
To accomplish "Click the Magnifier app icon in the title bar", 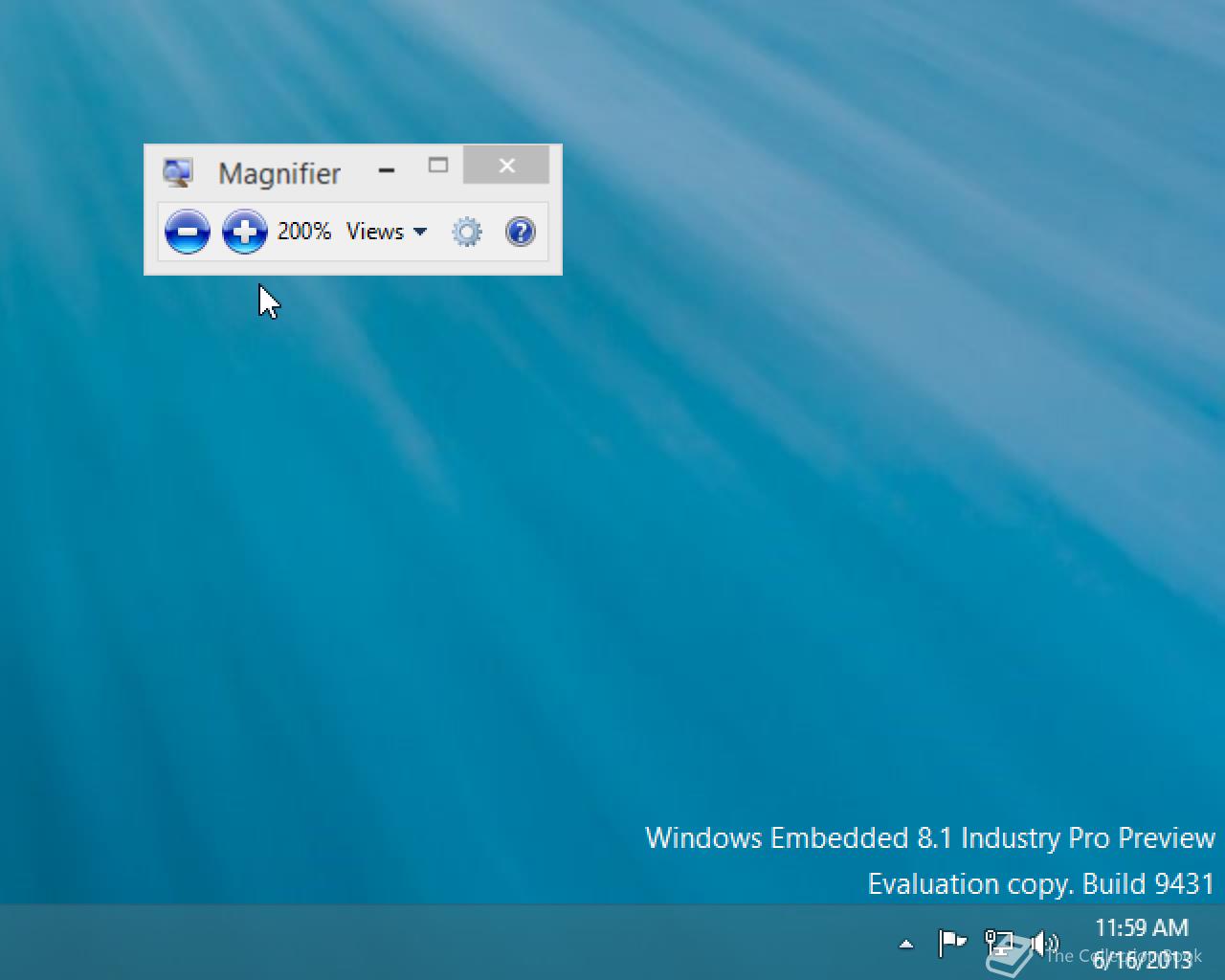I will coord(178,172).
